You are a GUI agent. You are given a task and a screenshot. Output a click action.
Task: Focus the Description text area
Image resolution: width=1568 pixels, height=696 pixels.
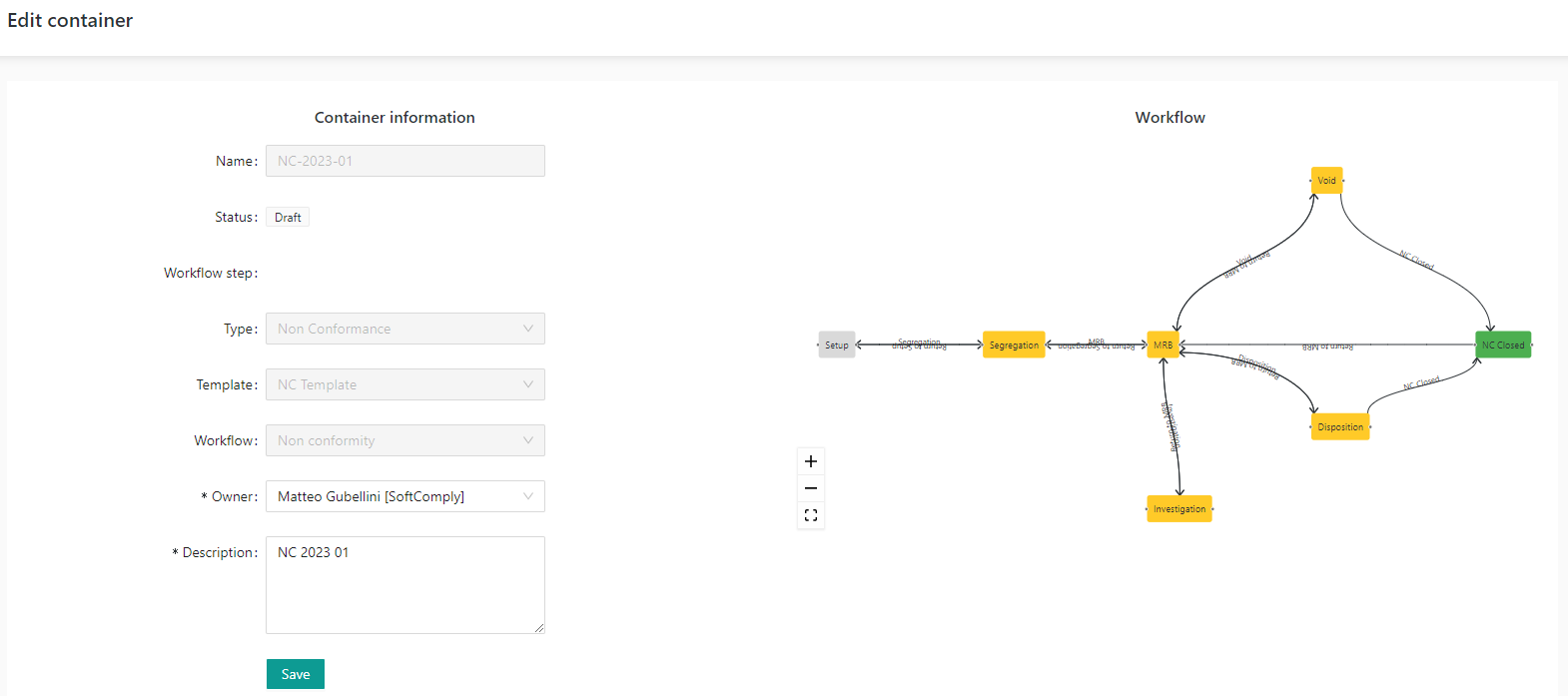pyautogui.click(x=404, y=589)
